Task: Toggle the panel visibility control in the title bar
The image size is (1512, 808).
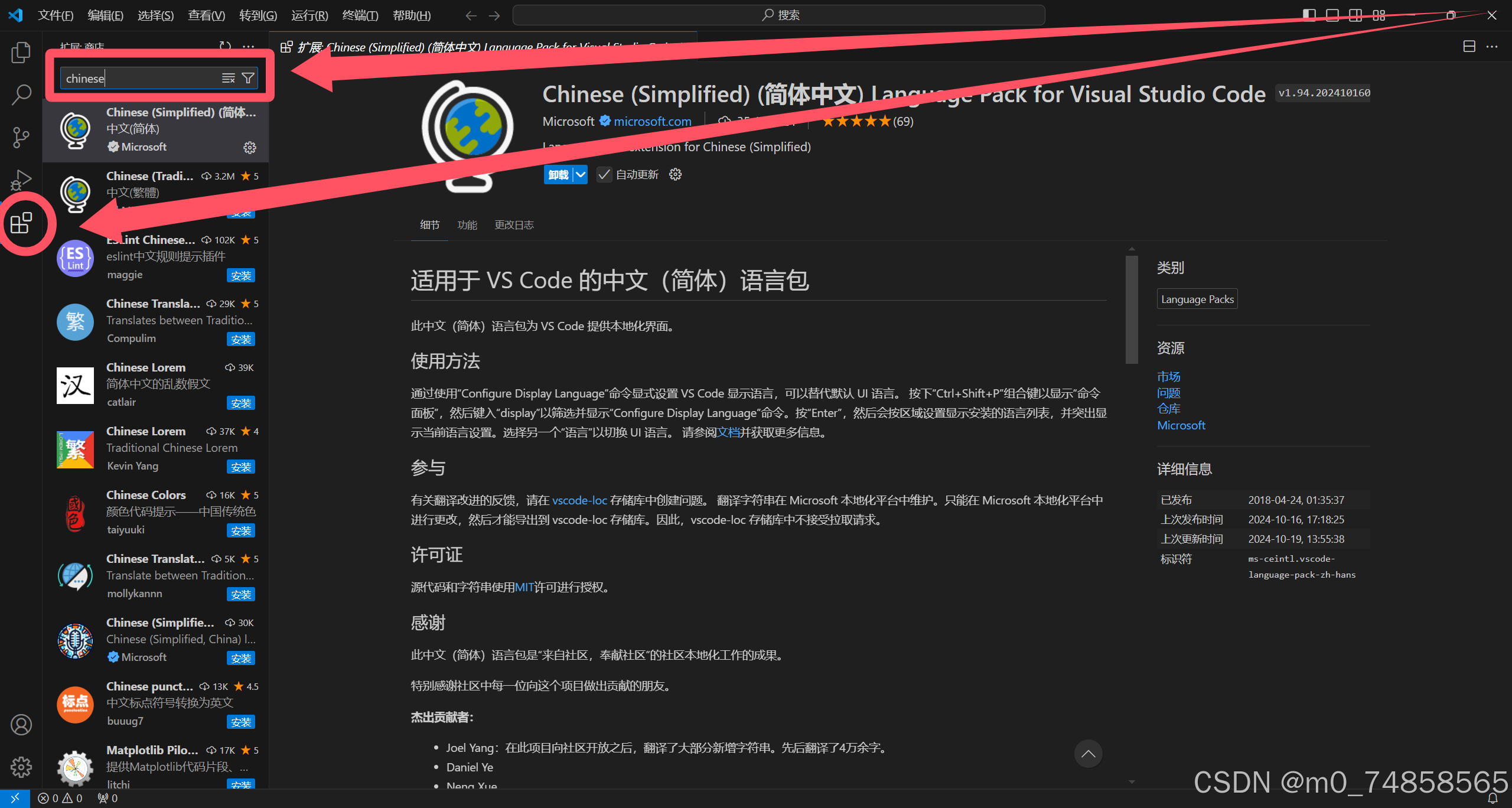Action: coord(1332,14)
